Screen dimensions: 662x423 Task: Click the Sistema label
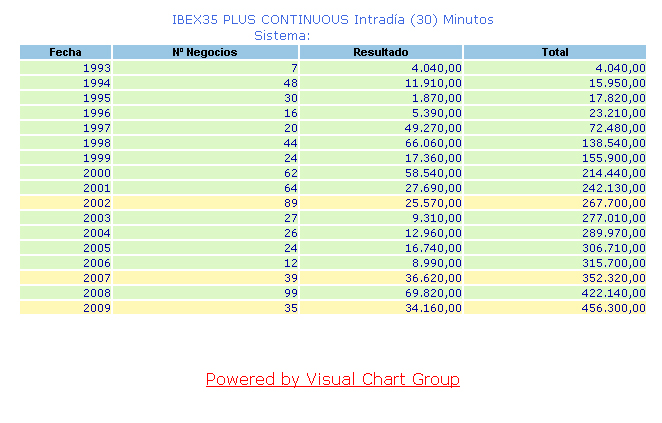pyautogui.click(x=283, y=35)
